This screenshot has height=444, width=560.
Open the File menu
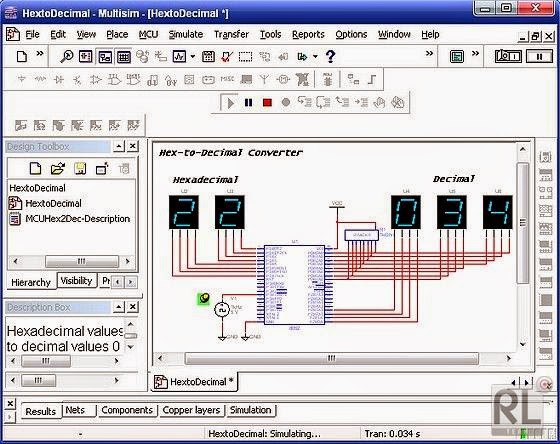point(32,34)
